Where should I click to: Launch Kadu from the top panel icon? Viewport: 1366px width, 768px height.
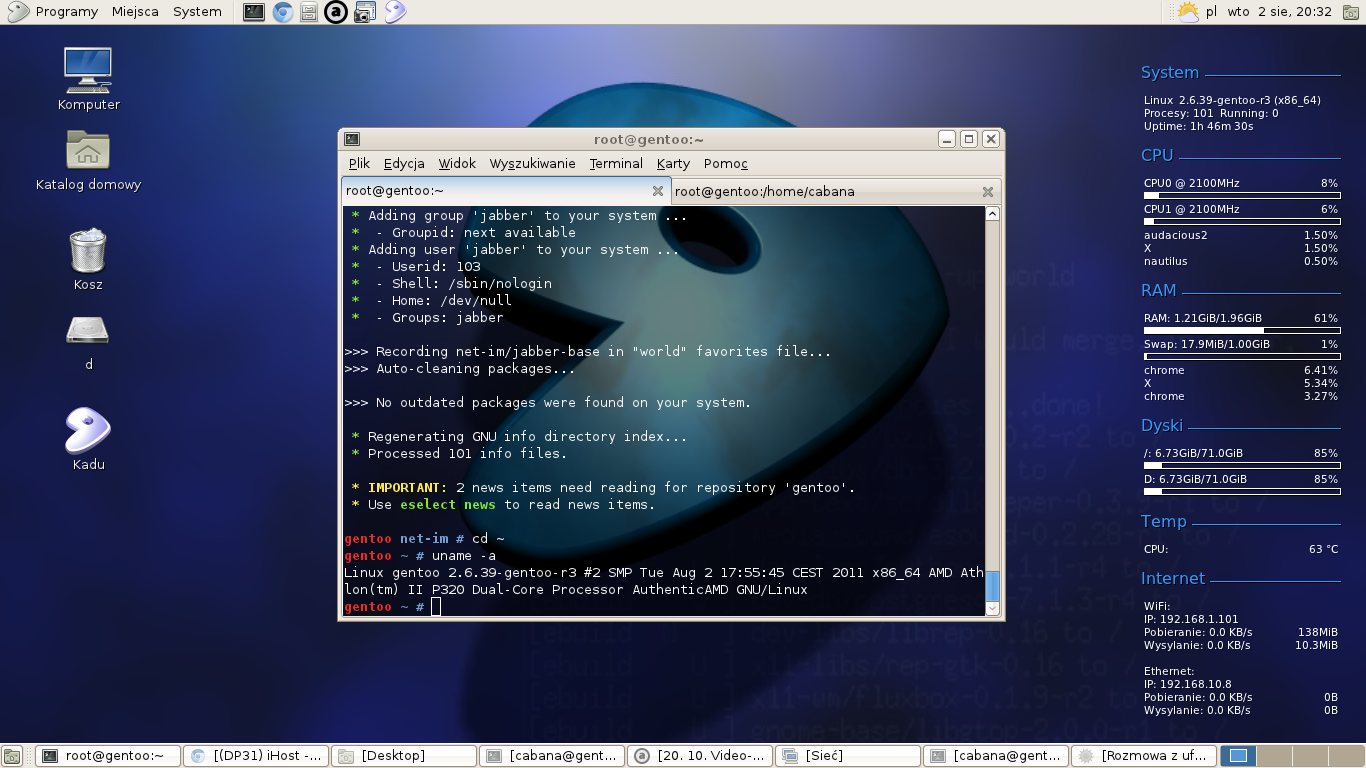[x=395, y=12]
